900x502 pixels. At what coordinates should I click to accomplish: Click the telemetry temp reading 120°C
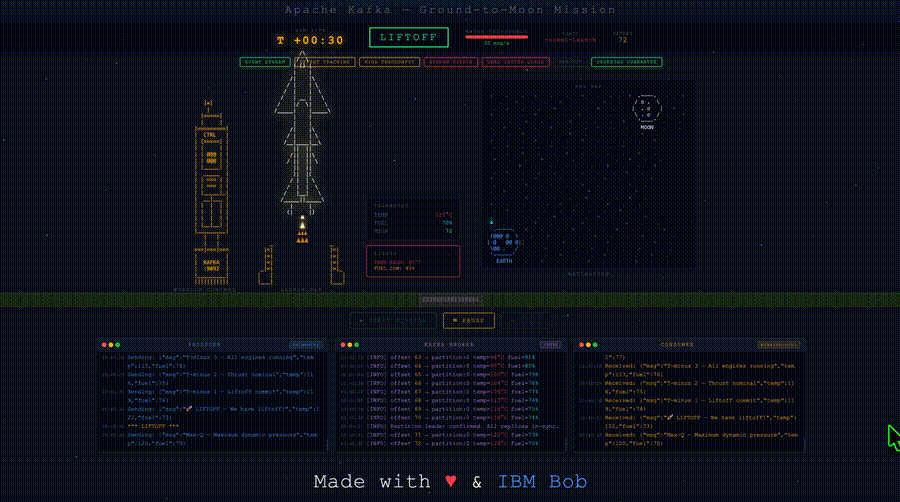[x=444, y=215]
